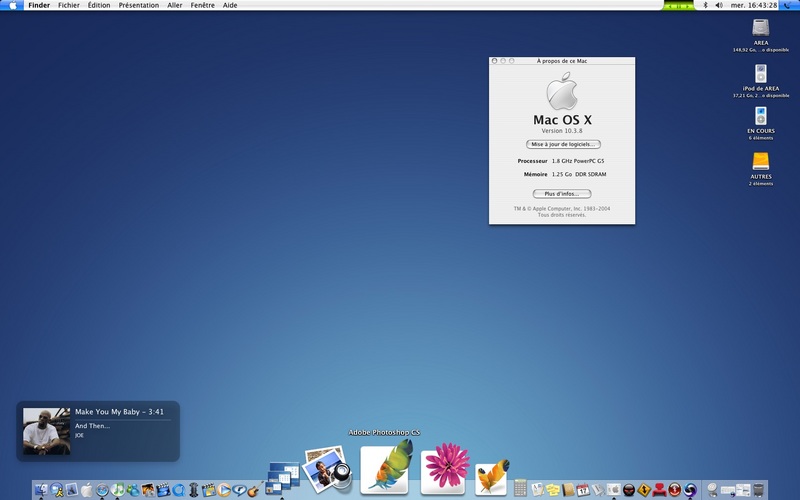Click 1.25 Go DDR SDRAM text
This screenshot has height=500, width=800.
pos(579,174)
